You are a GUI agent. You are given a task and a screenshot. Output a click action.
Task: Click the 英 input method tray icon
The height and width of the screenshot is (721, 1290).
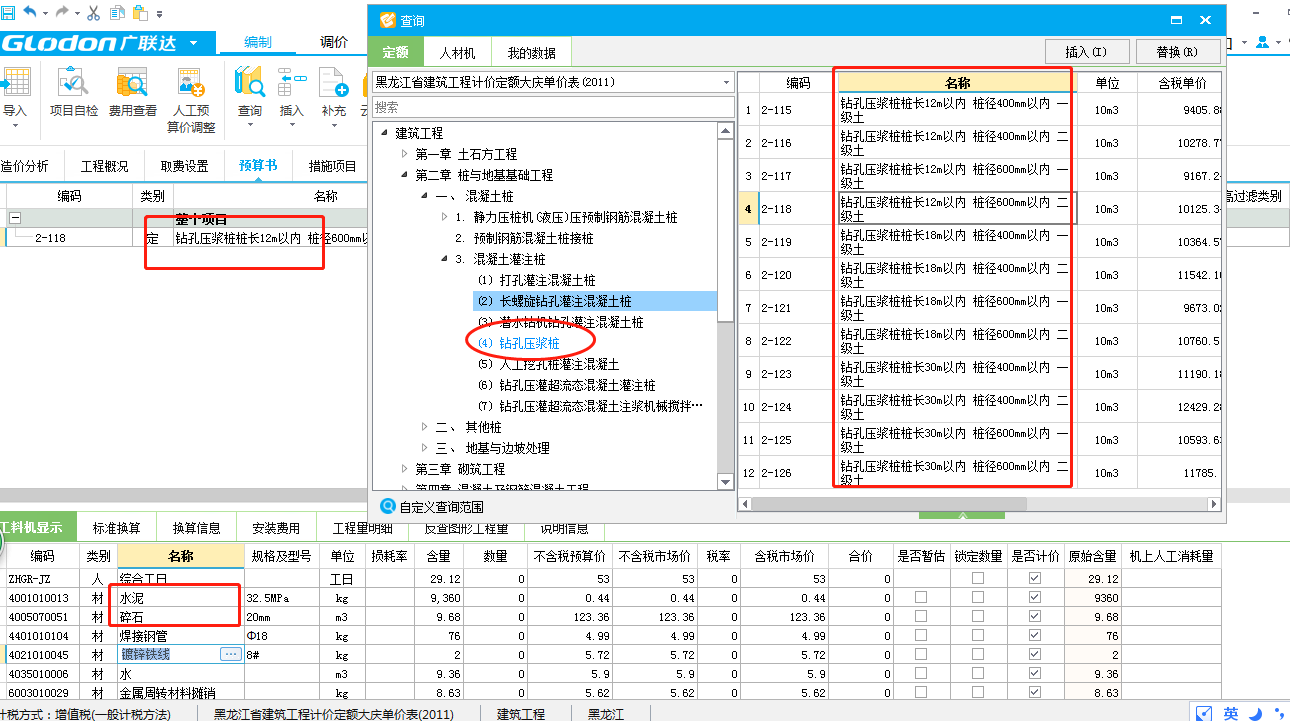coord(1231,713)
